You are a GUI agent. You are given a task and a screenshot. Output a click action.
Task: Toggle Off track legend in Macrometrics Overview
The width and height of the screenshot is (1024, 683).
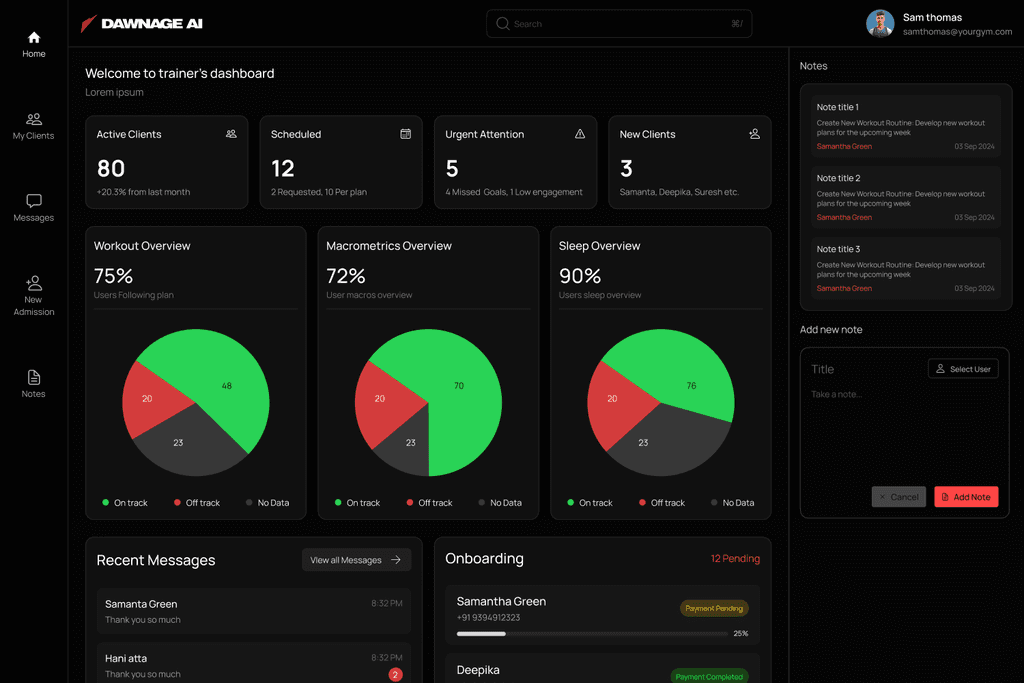click(x=429, y=503)
